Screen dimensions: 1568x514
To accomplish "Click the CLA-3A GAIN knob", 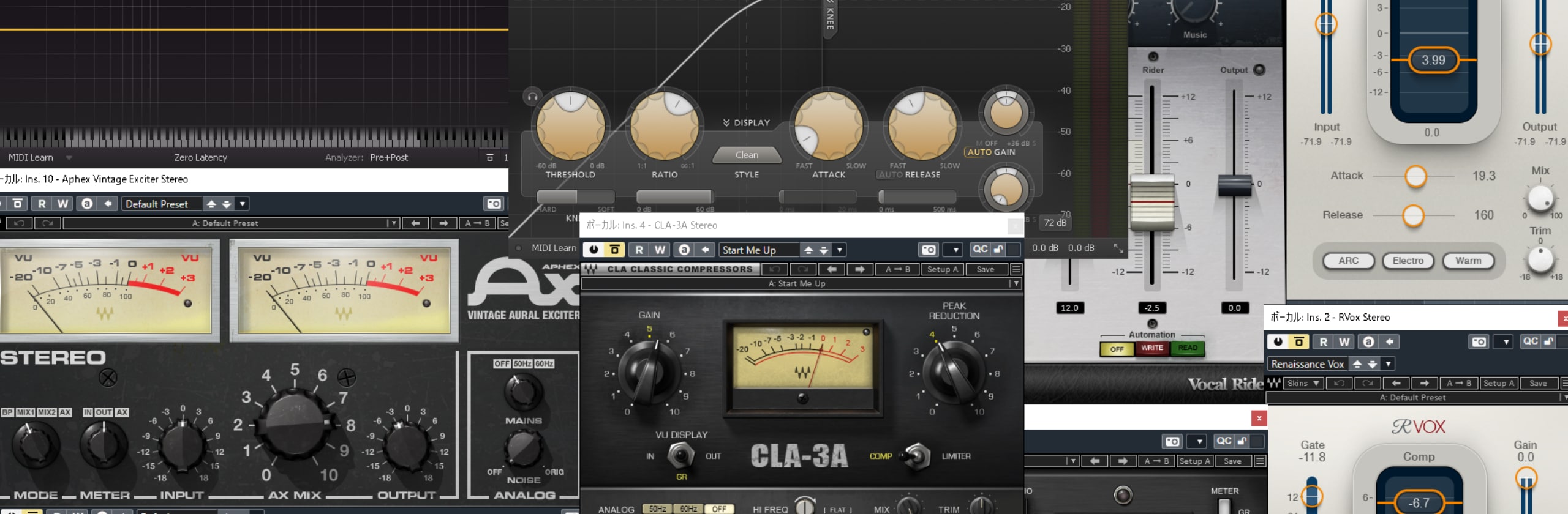I will tap(649, 372).
